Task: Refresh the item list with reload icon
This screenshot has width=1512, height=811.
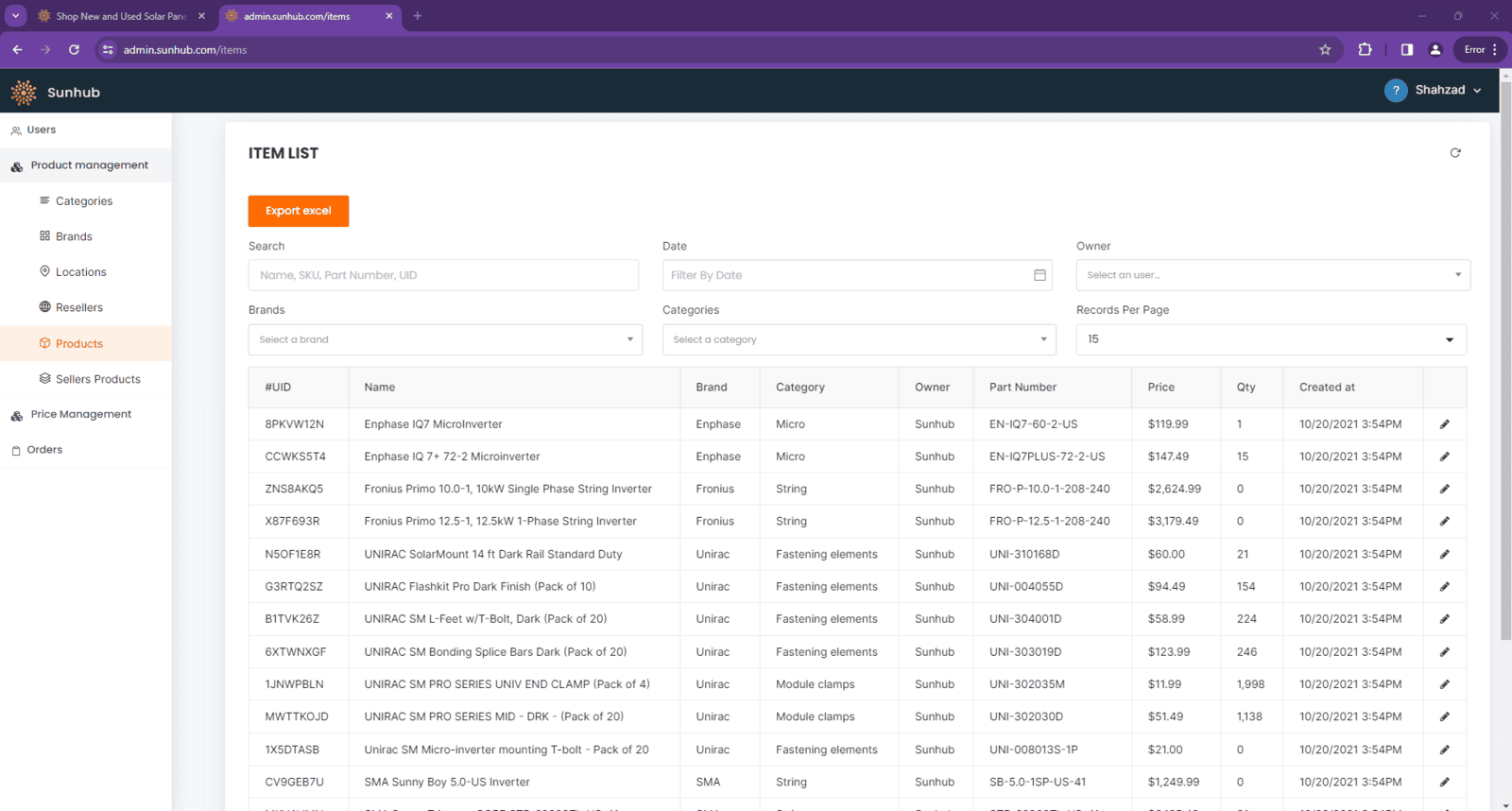Action: pos(1455,153)
